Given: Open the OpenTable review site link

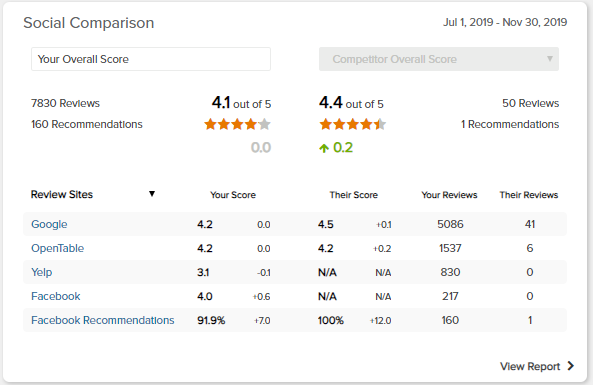Looking at the screenshot, I should pyautogui.click(x=57, y=248).
